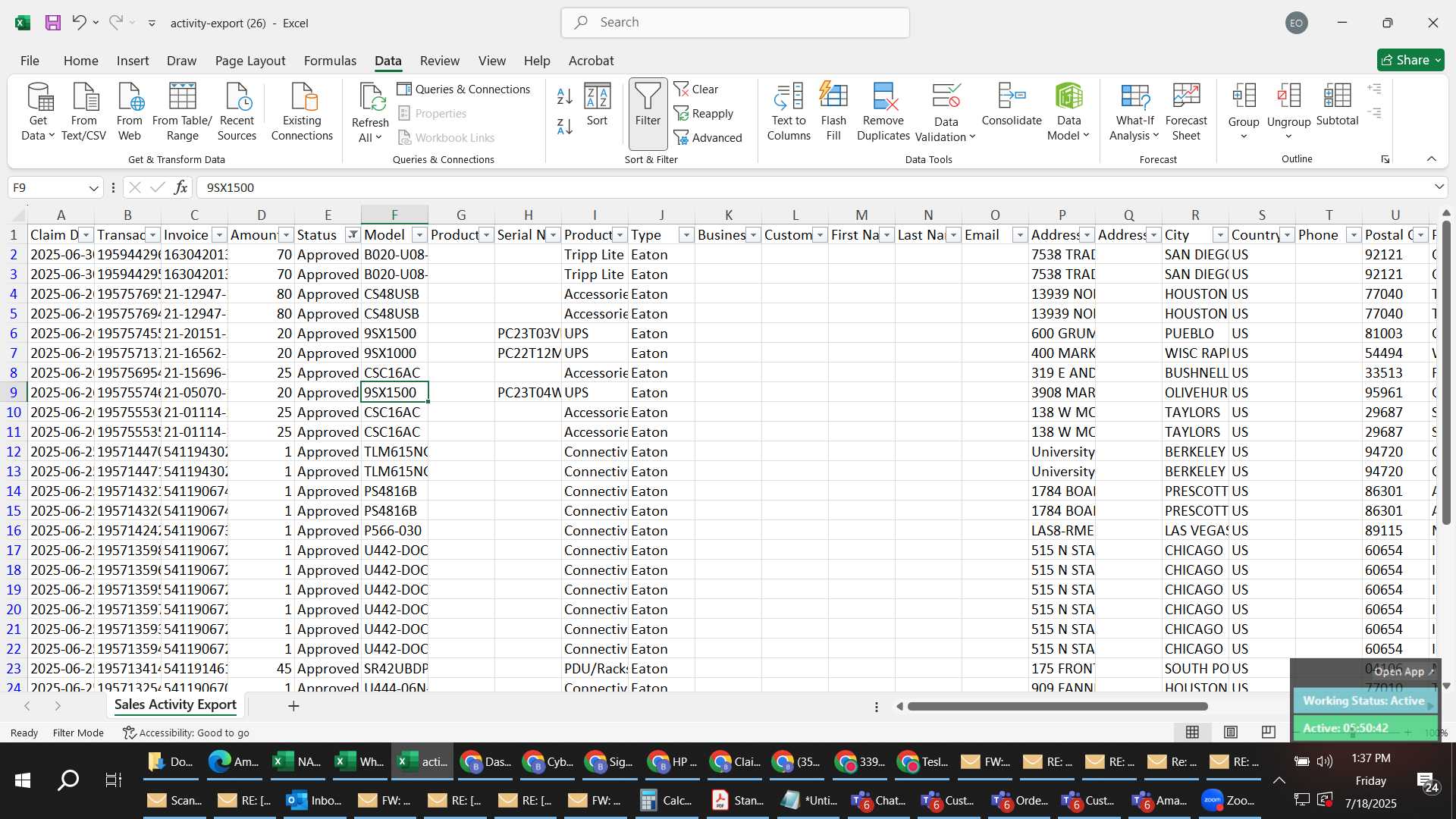Open Calculator from the taskbar
This screenshot has height=819, width=1456.
click(x=666, y=800)
